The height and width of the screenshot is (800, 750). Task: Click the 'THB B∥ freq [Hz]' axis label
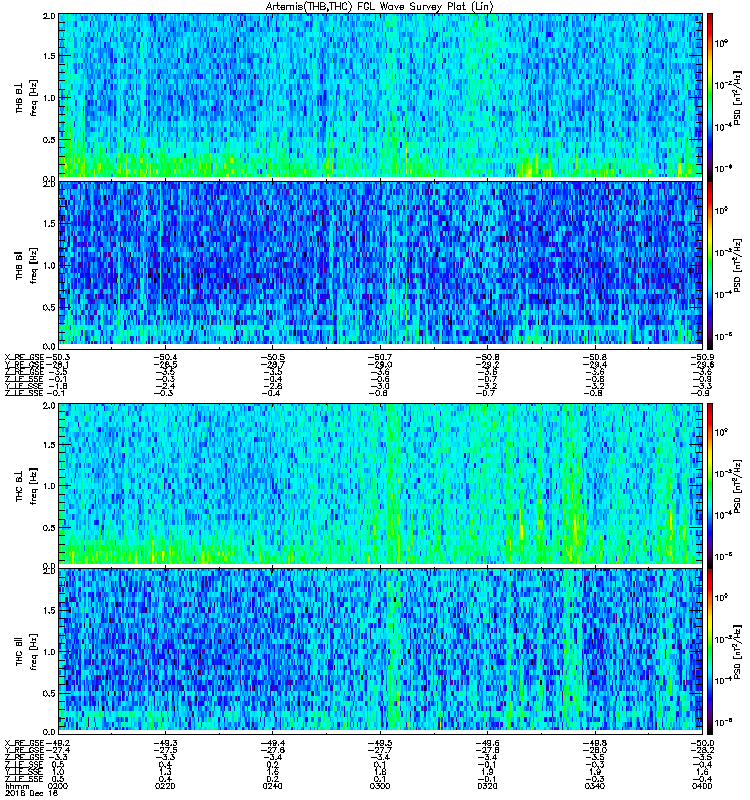[26, 265]
